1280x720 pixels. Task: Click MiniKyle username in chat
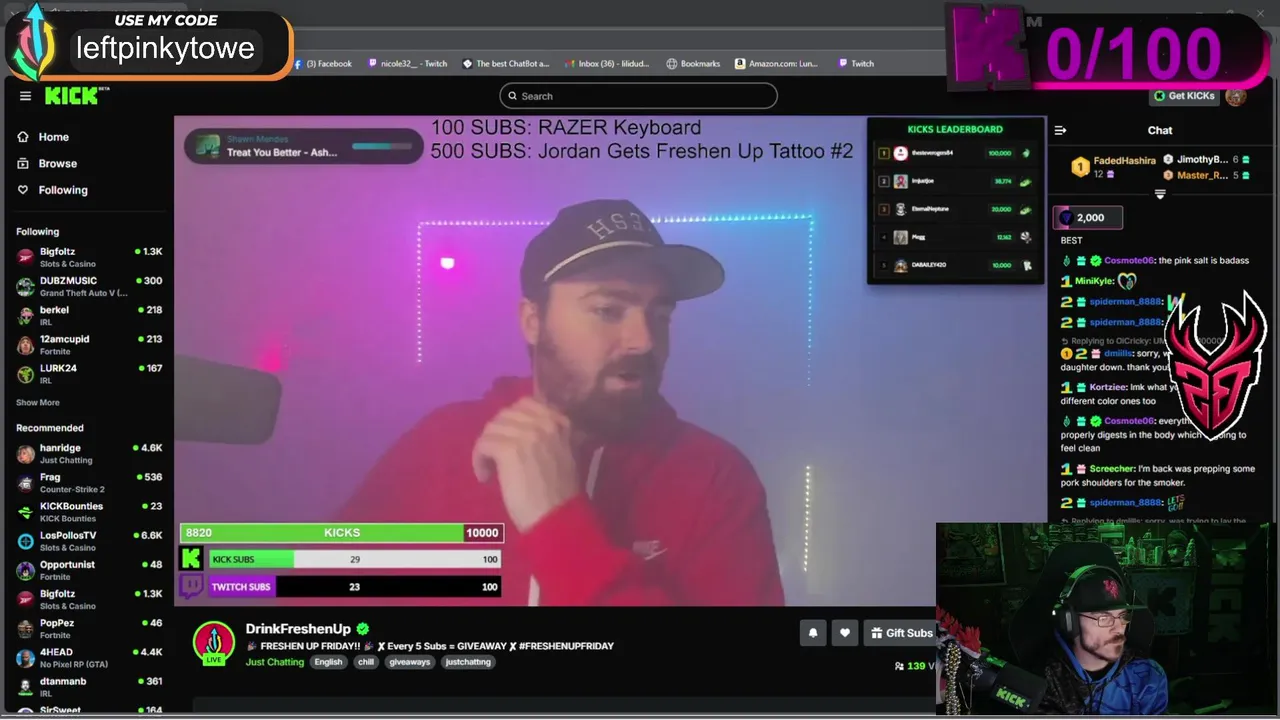[x=1094, y=281]
